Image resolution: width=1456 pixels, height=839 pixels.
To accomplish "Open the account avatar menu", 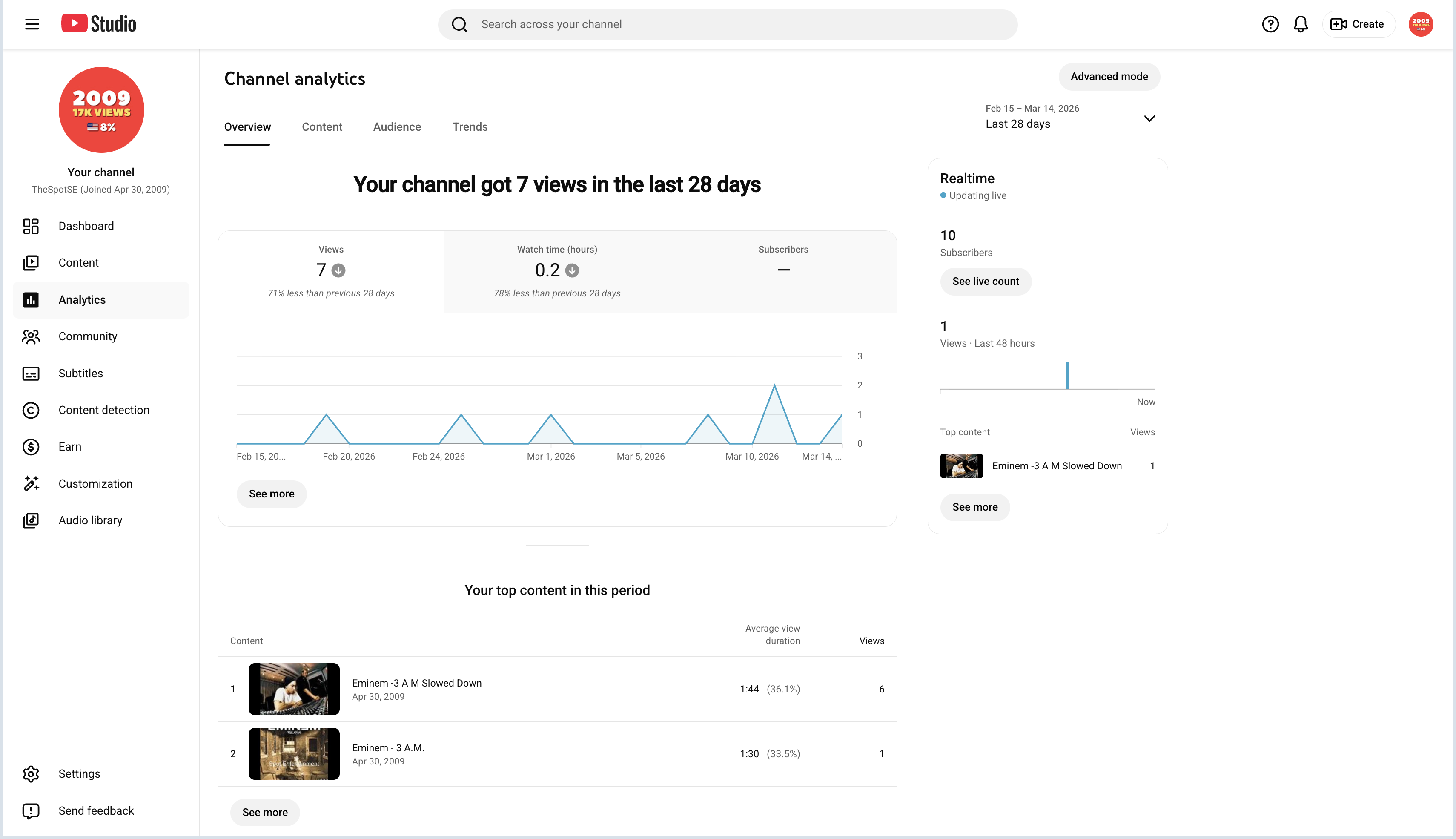I will [1421, 24].
